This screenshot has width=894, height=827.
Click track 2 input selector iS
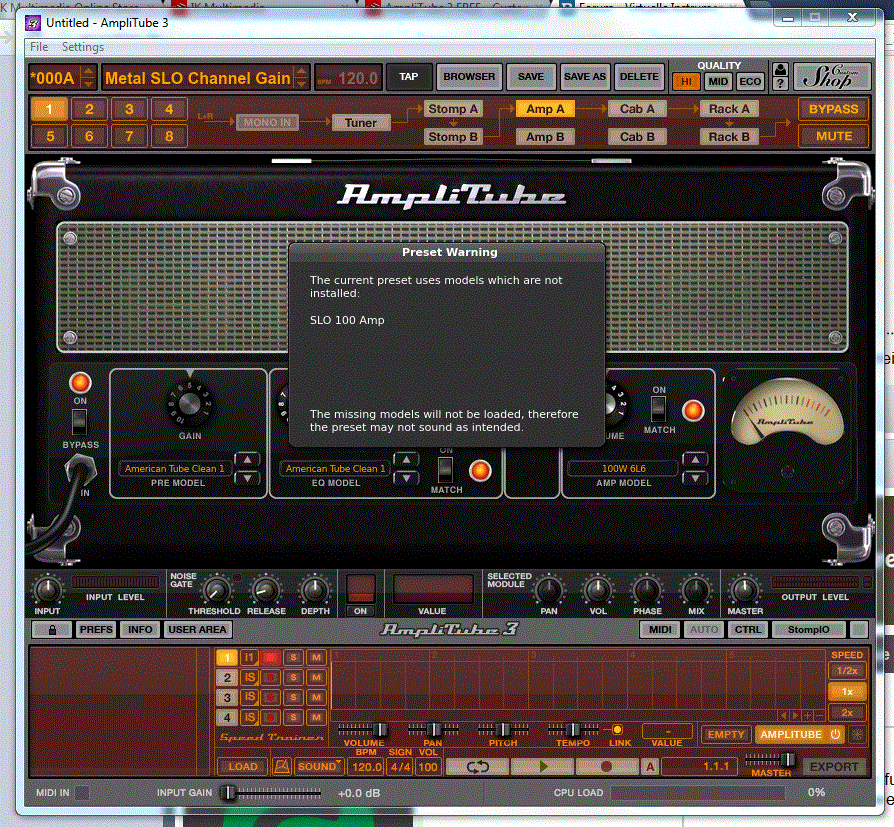249,678
